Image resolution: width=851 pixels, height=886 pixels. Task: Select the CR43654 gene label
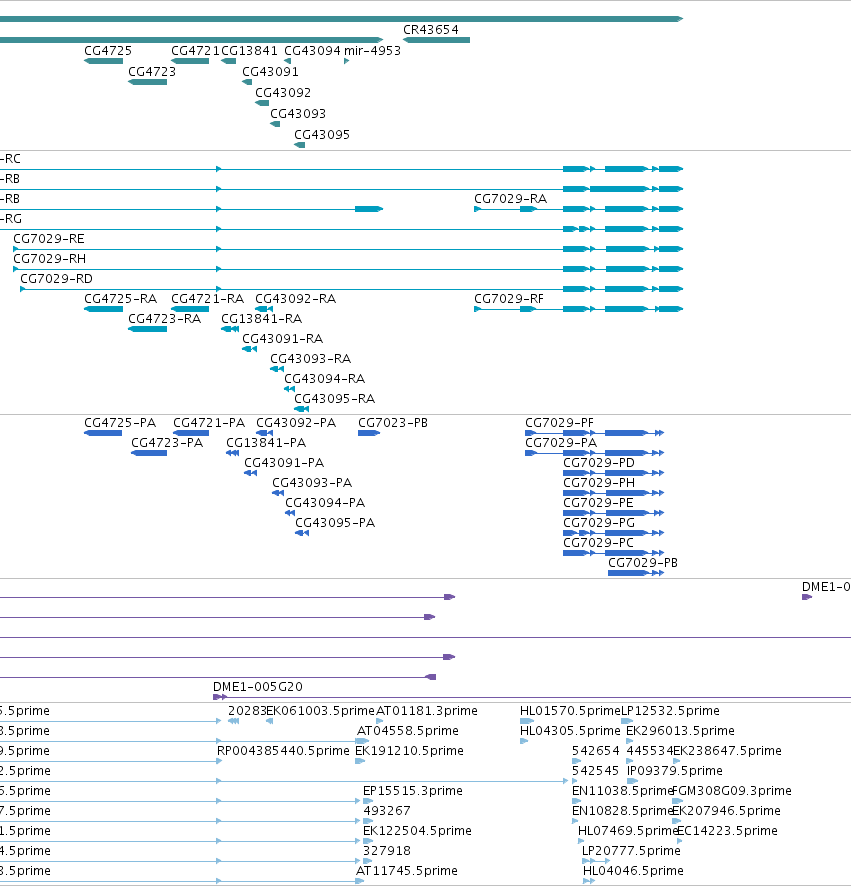click(x=431, y=29)
